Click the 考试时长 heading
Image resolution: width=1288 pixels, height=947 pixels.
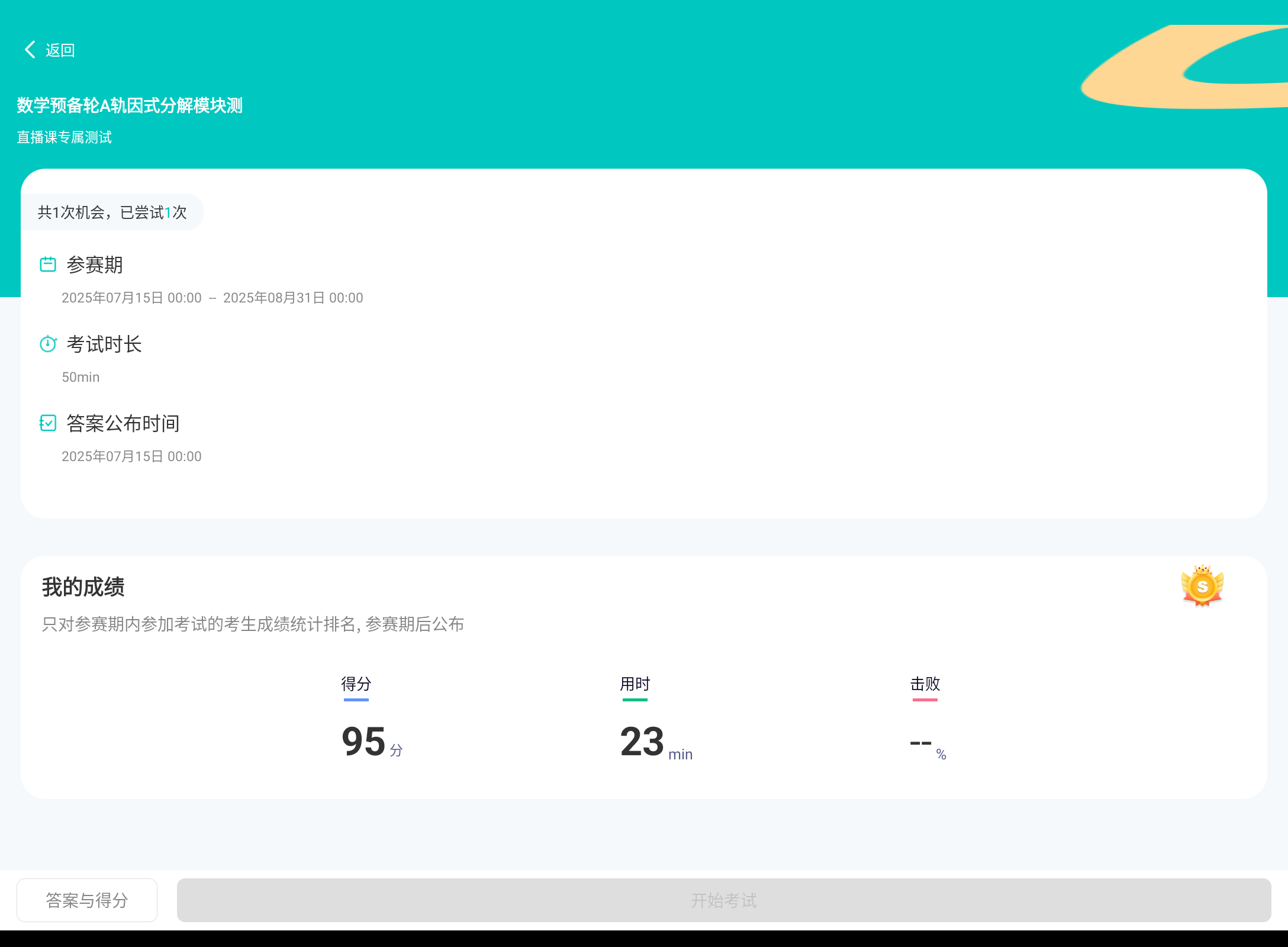click(104, 344)
